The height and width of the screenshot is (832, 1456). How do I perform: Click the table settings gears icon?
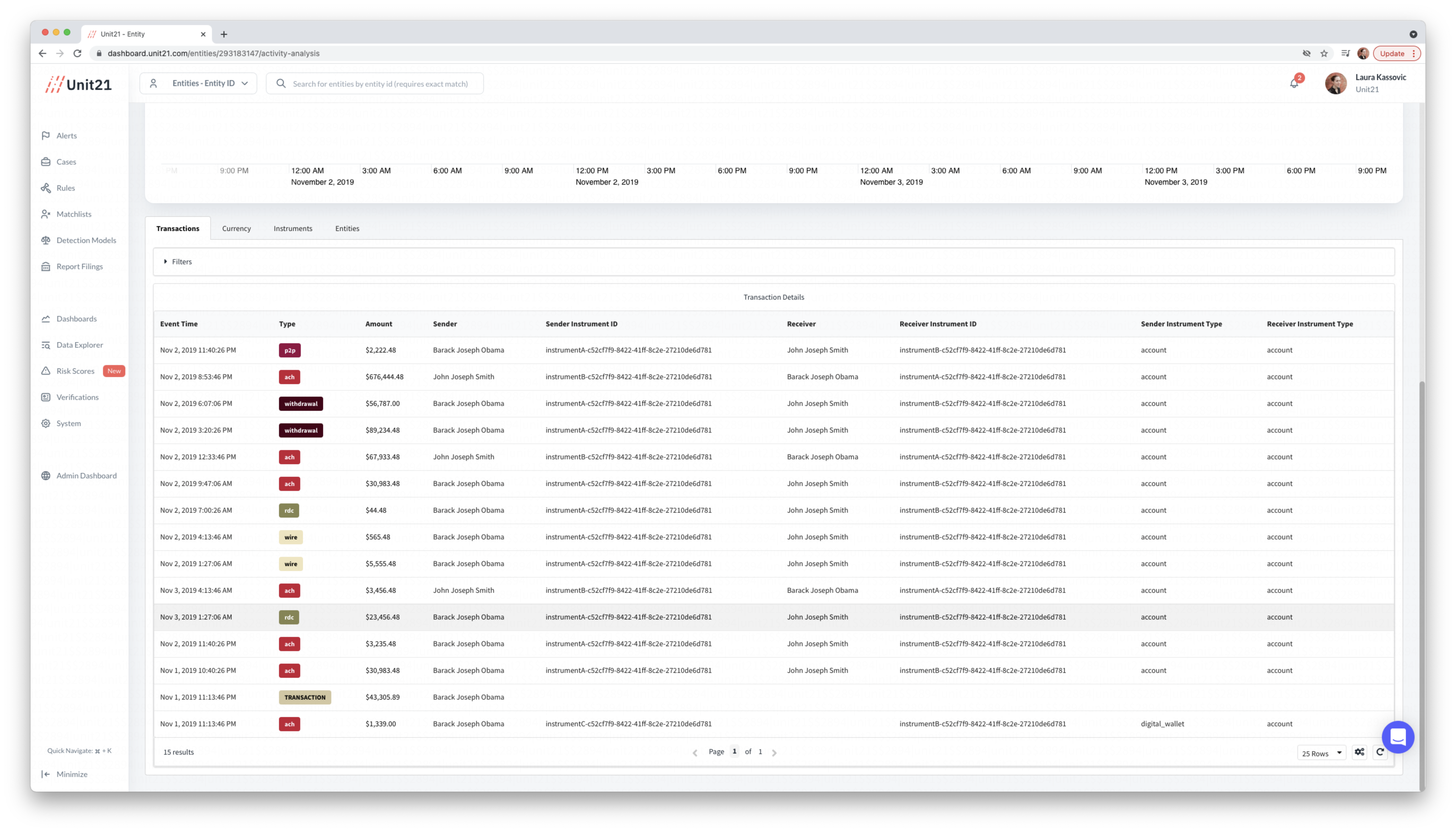click(1360, 752)
